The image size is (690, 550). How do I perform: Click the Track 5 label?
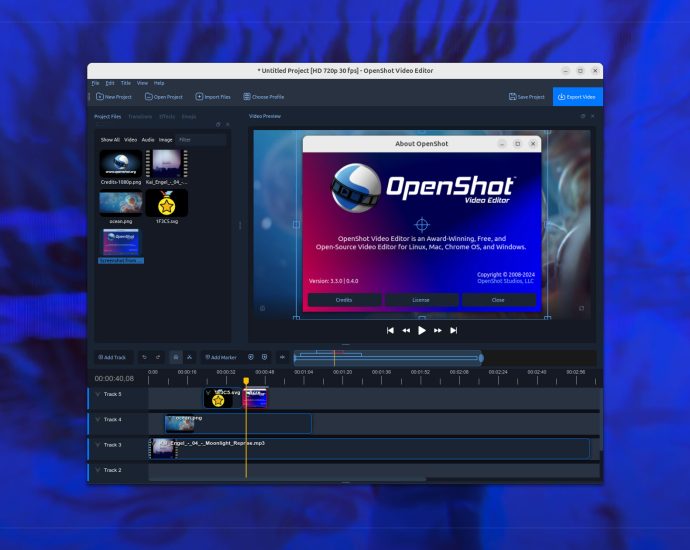click(x=113, y=394)
